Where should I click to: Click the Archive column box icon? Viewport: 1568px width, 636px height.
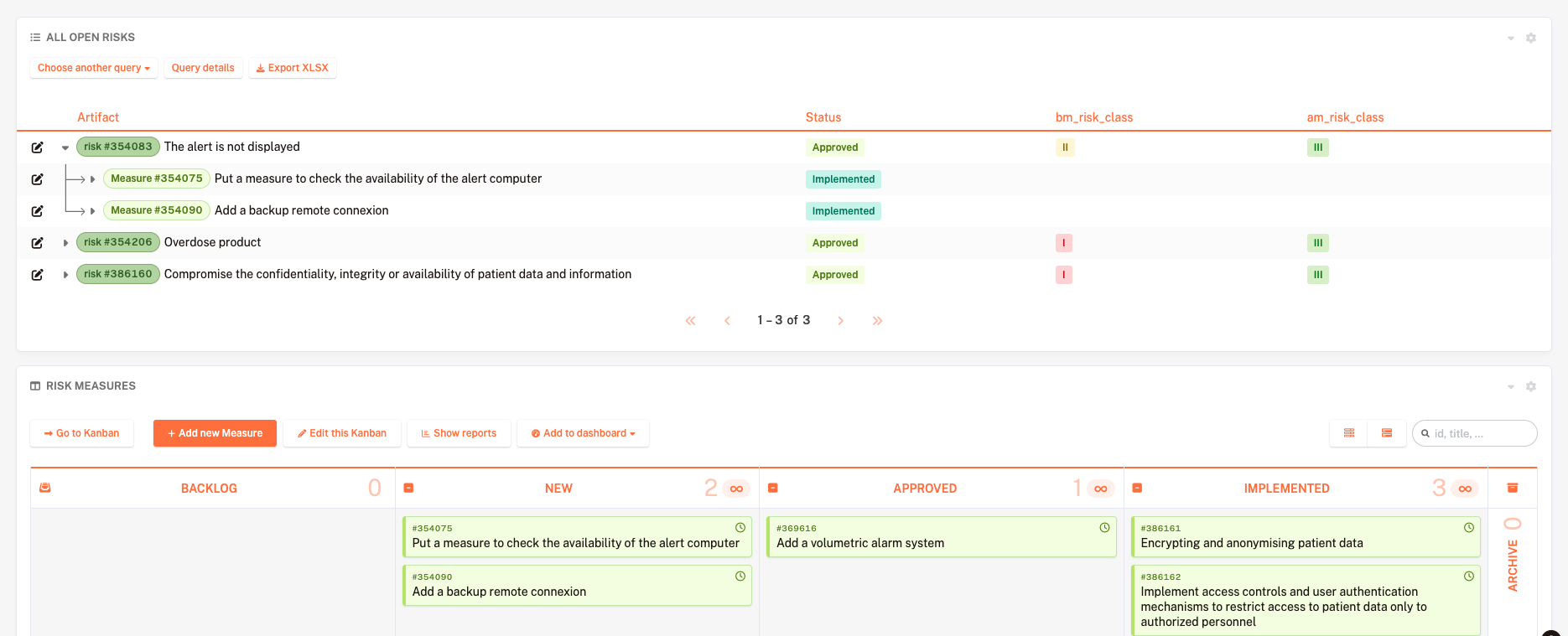[1512, 488]
